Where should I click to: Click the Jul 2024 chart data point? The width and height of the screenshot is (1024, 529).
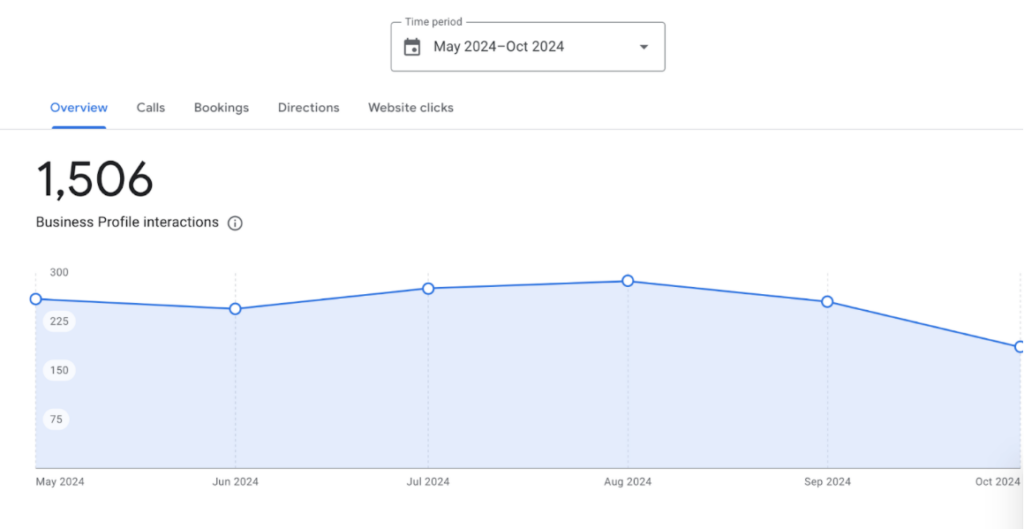(428, 288)
